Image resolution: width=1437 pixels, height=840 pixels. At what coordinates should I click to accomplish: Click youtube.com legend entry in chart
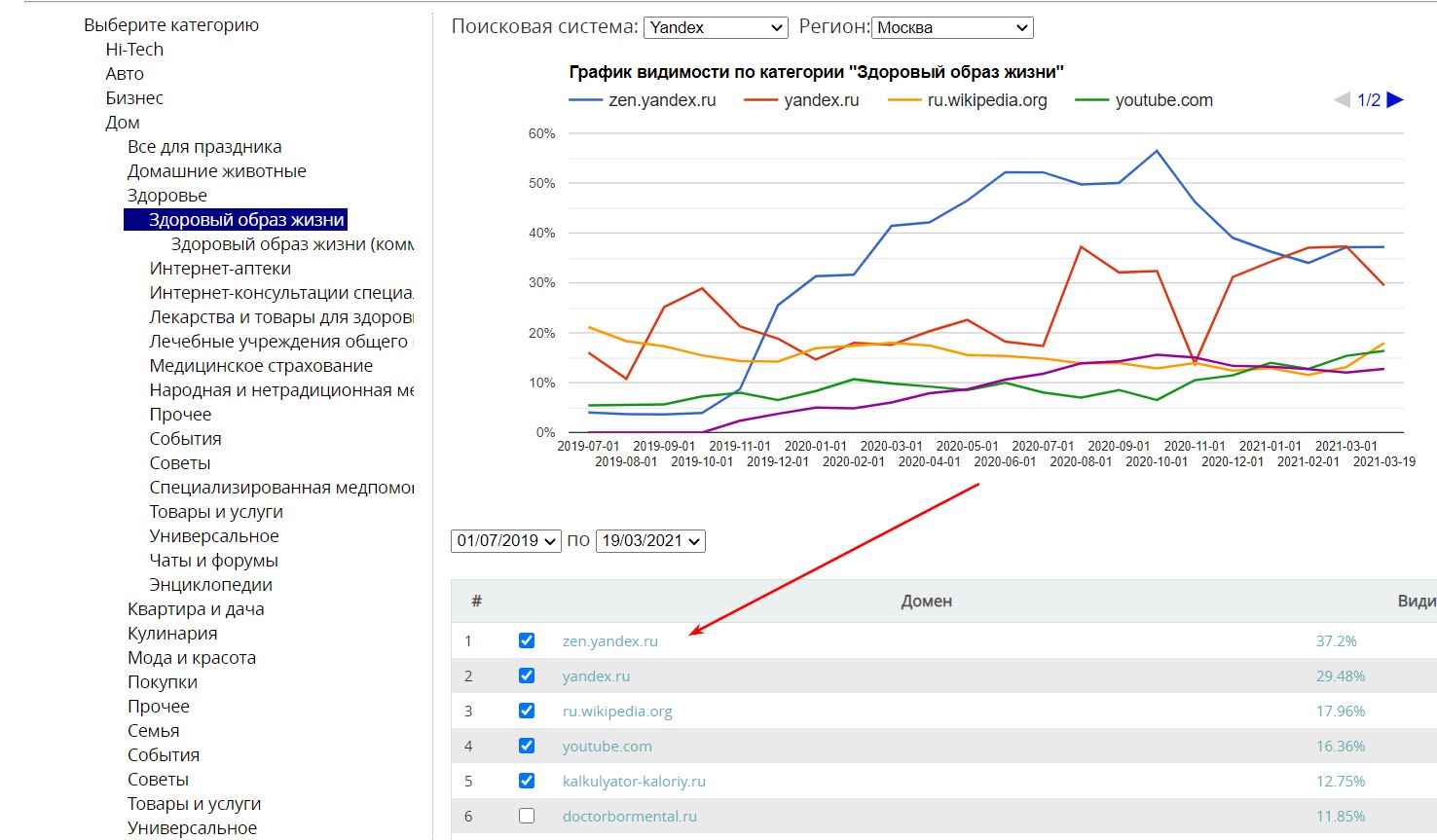pyautogui.click(x=1145, y=100)
